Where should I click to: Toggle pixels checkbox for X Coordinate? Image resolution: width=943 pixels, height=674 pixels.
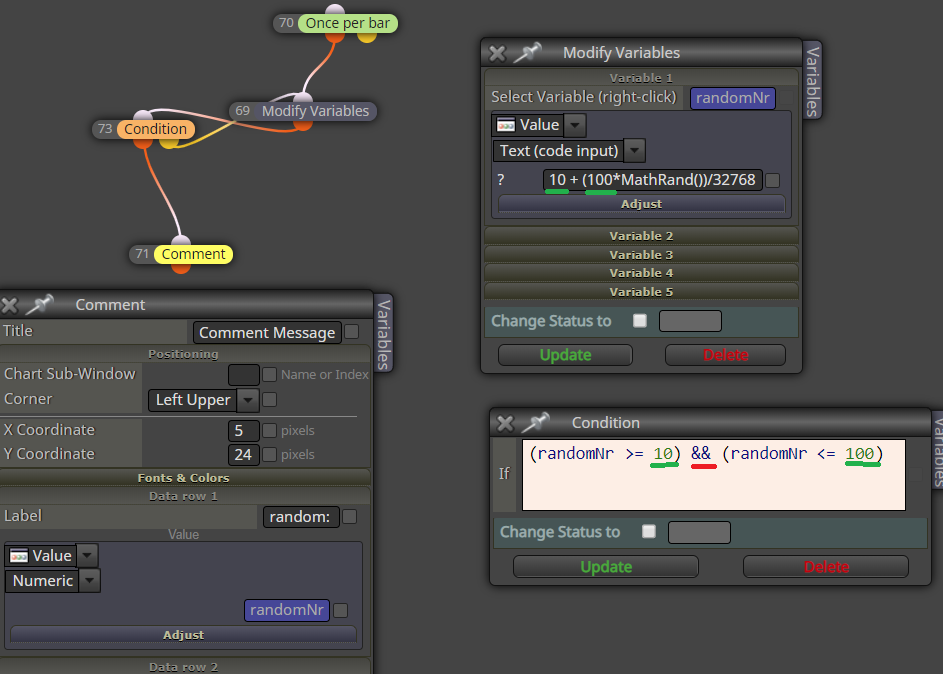pyautogui.click(x=269, y=430)
